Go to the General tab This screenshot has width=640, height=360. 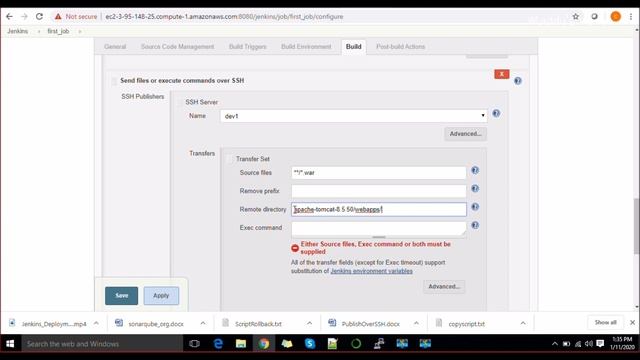(x=115, y=47)
